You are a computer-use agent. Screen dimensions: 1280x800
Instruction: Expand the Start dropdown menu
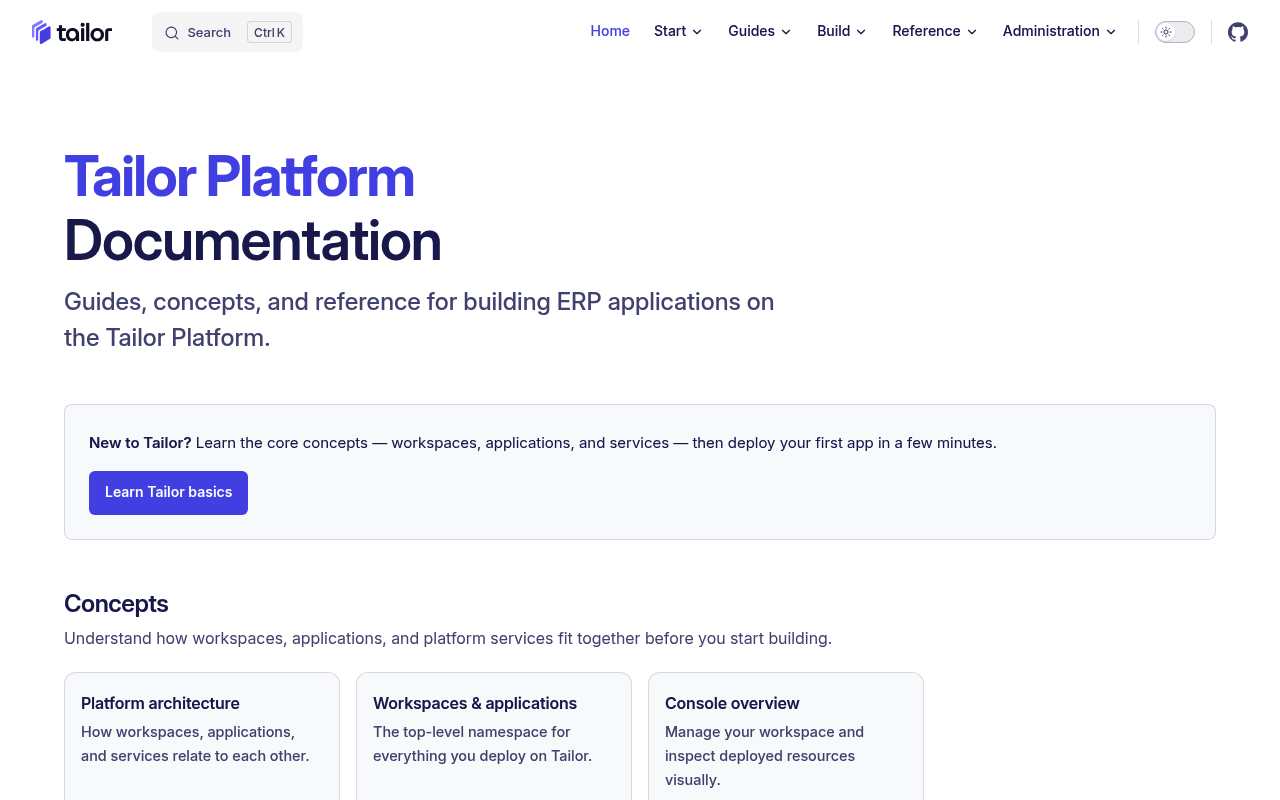pyautogui.click(x=678, y=31)
